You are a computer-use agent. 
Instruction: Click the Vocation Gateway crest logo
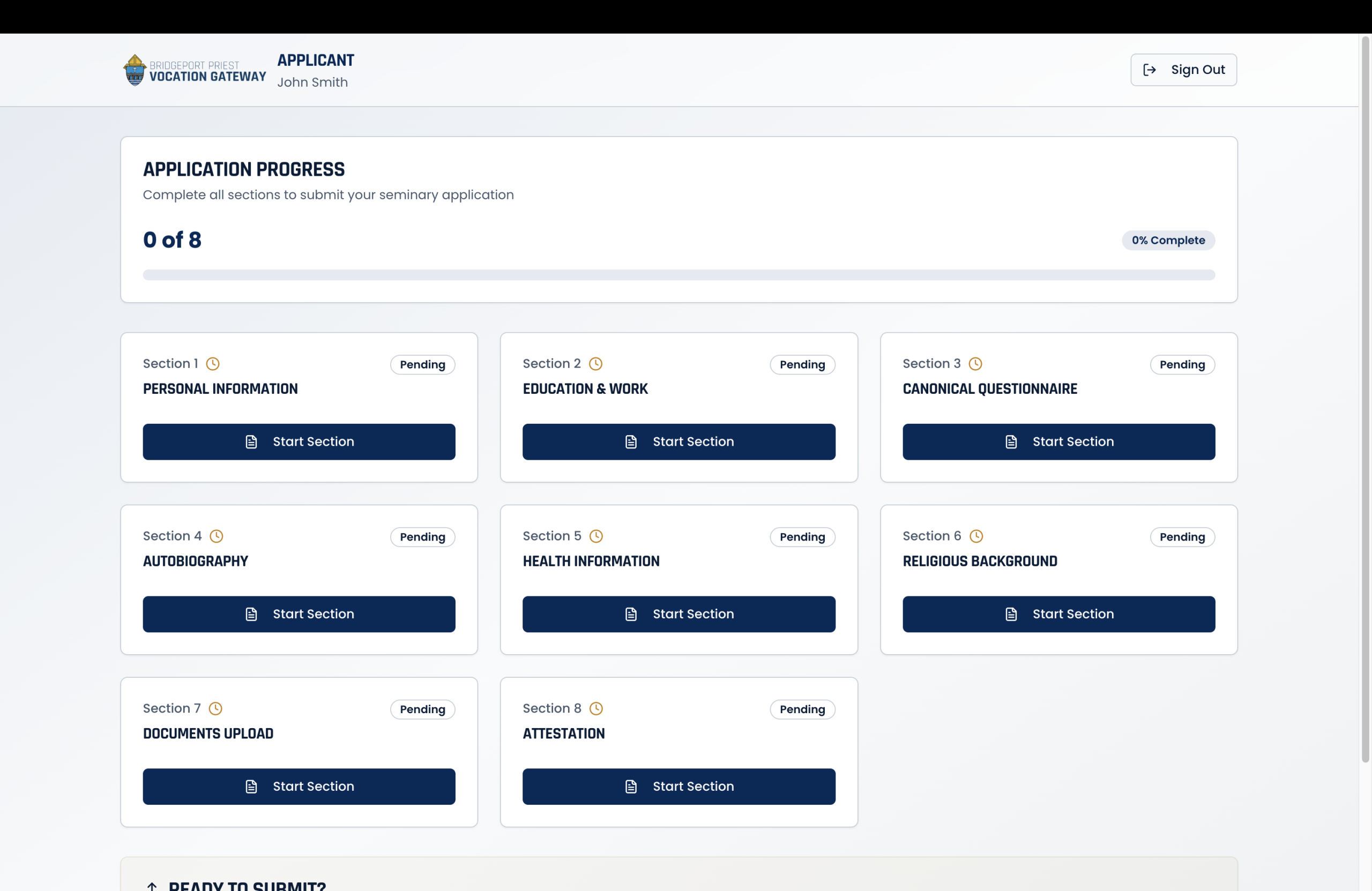(135, 70)
